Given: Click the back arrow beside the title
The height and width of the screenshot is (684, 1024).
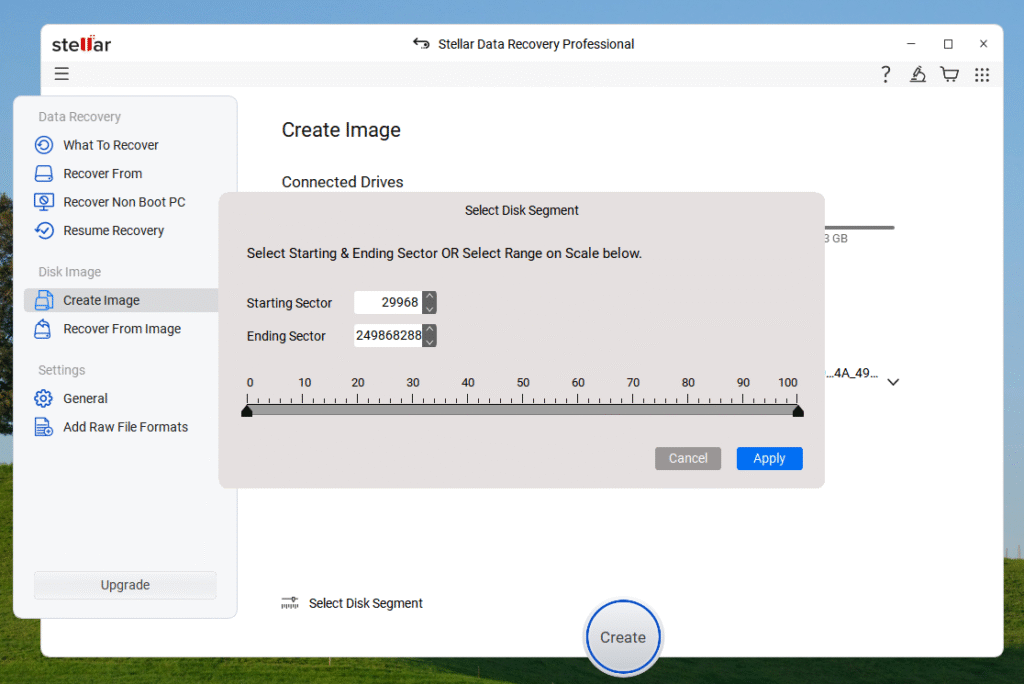Looking at the screenshot, I should tap(420, 44).
